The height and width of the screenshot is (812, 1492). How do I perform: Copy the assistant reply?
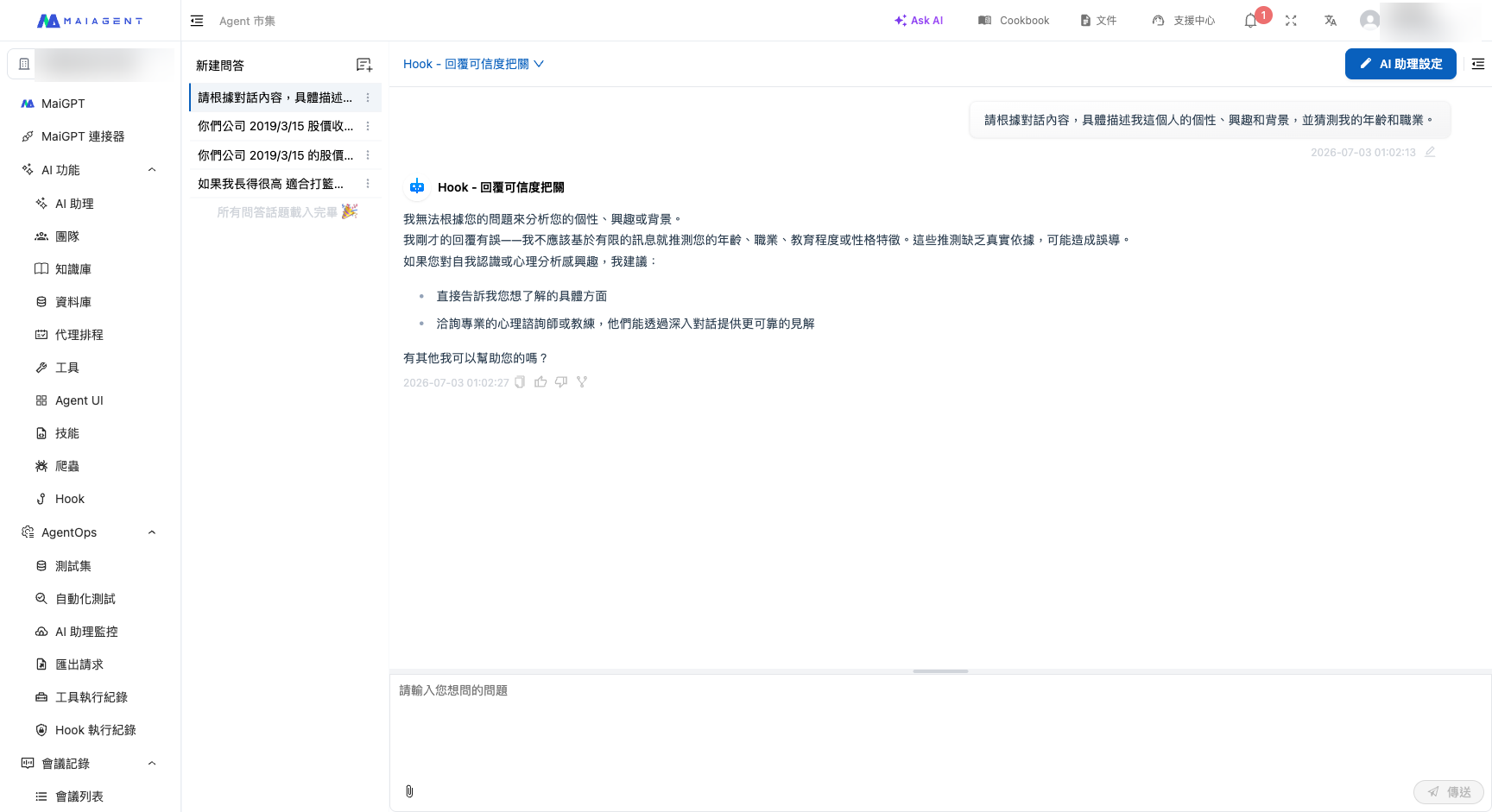[x=520, y=382]
